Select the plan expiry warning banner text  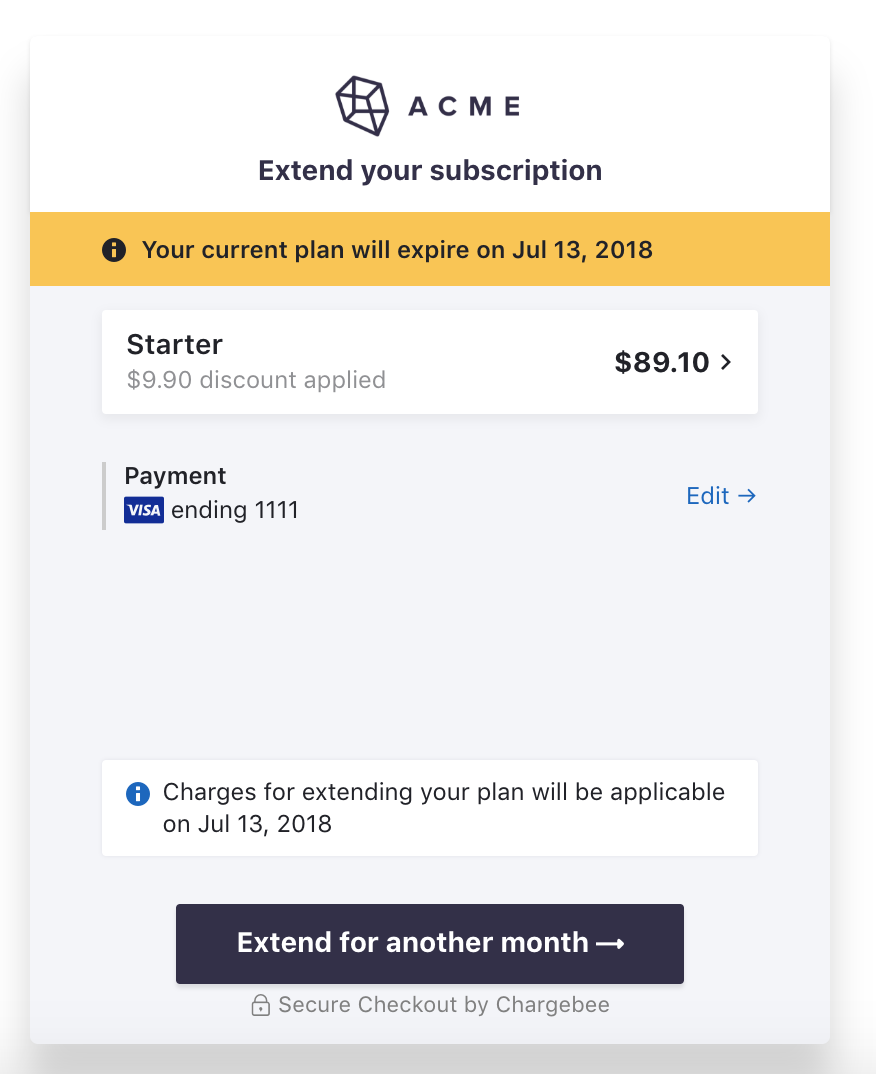(x=397, y=249)
